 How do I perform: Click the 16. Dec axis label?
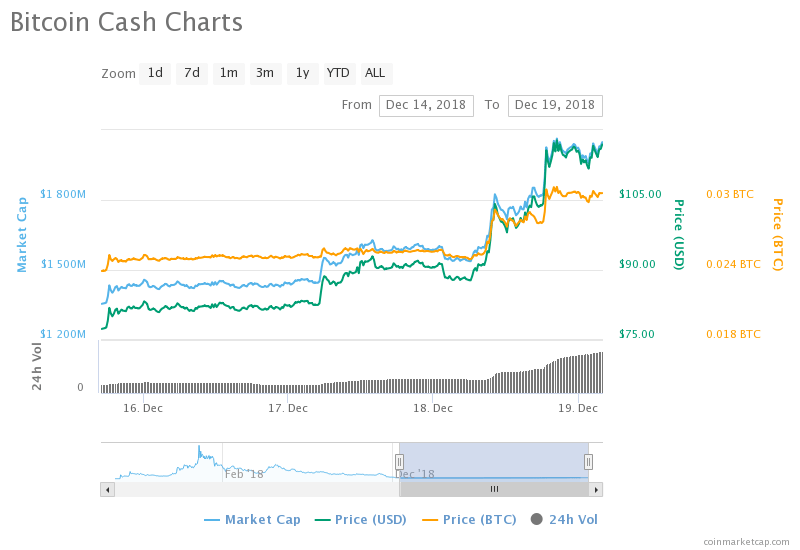click(x=143, y=408)
